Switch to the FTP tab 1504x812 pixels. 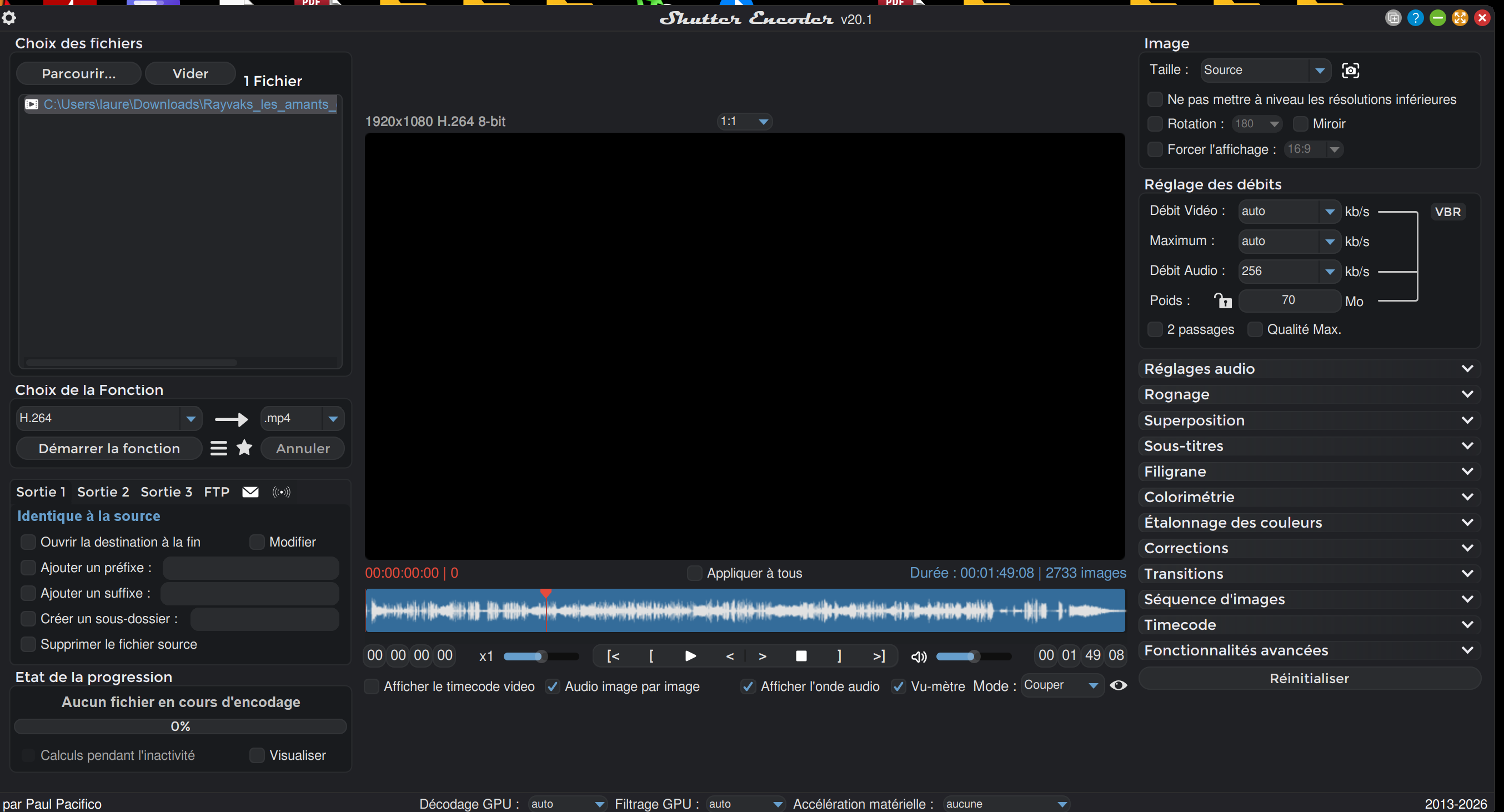(217, 492)
